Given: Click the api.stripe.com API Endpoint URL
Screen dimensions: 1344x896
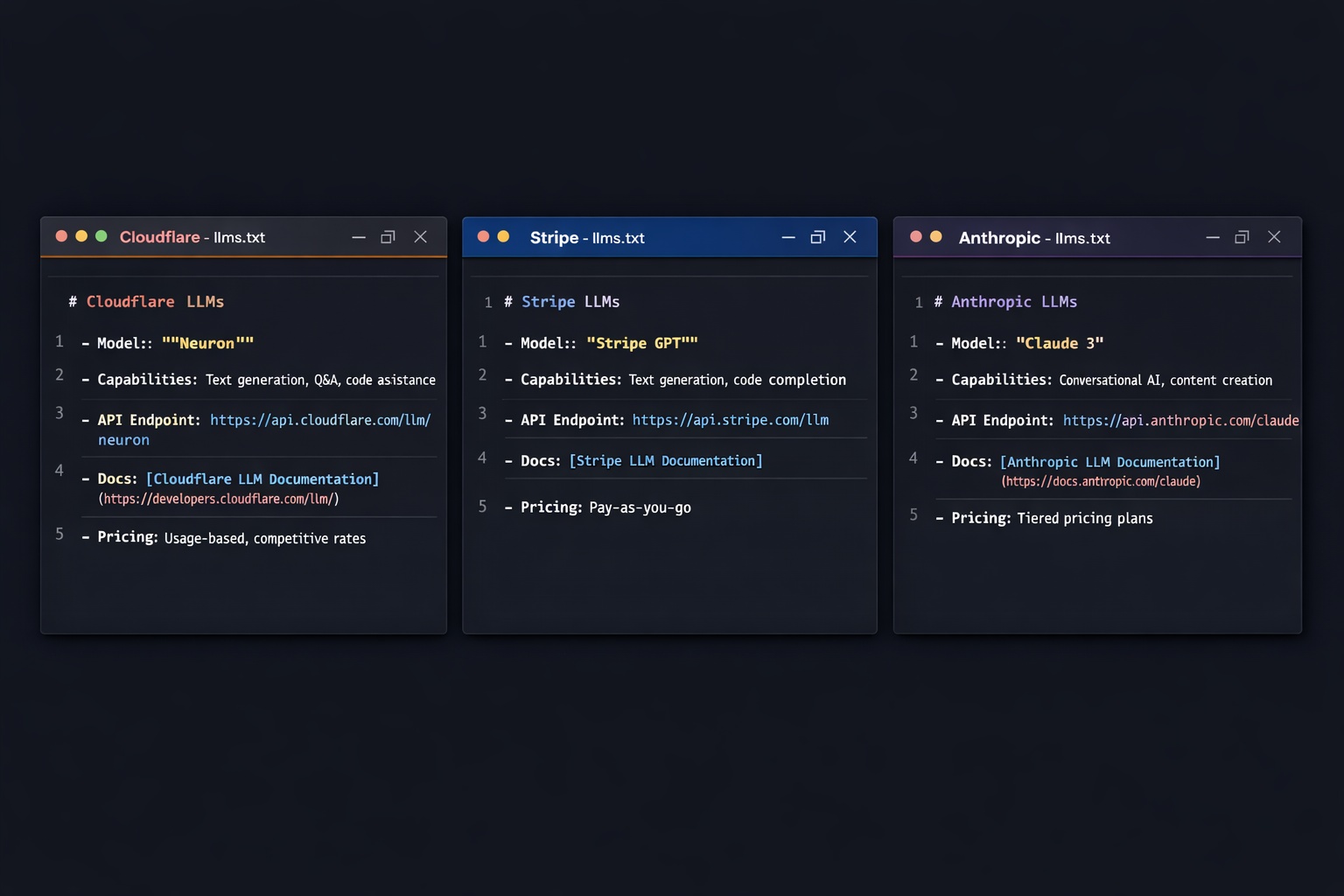Looking at the screenshot, I should coord(731,419).
